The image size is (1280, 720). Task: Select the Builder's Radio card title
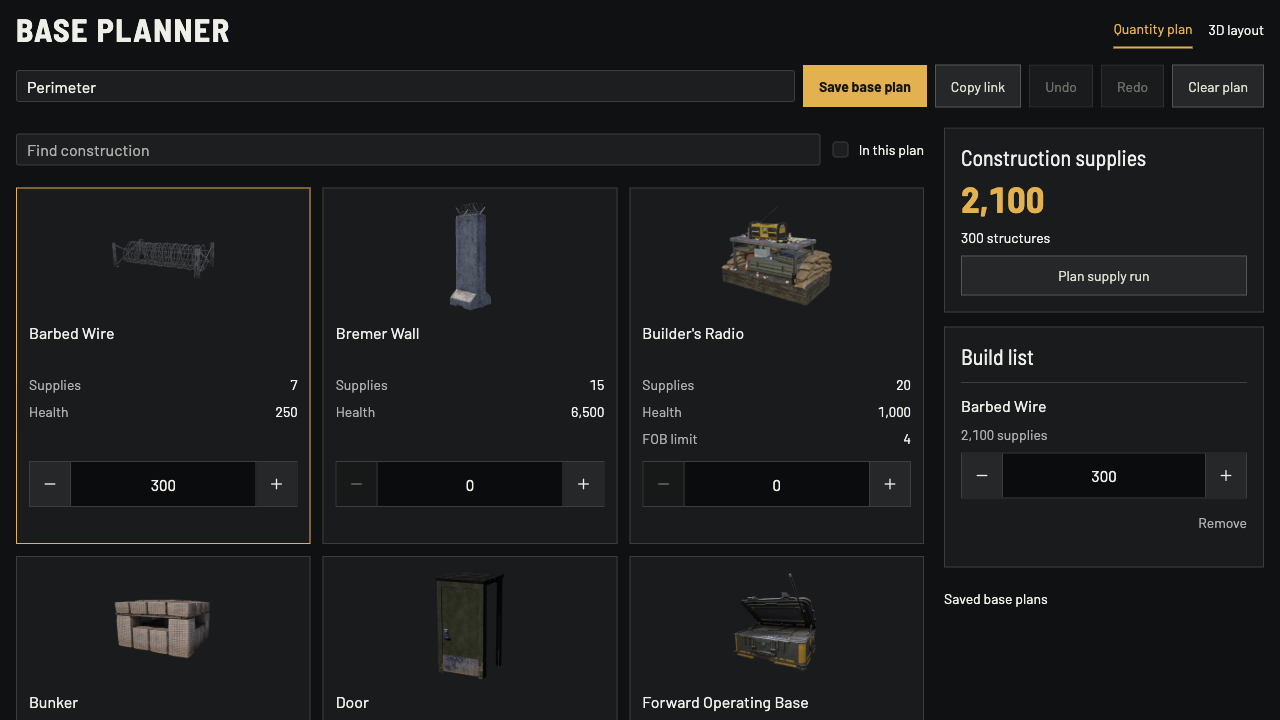(693, 334)
